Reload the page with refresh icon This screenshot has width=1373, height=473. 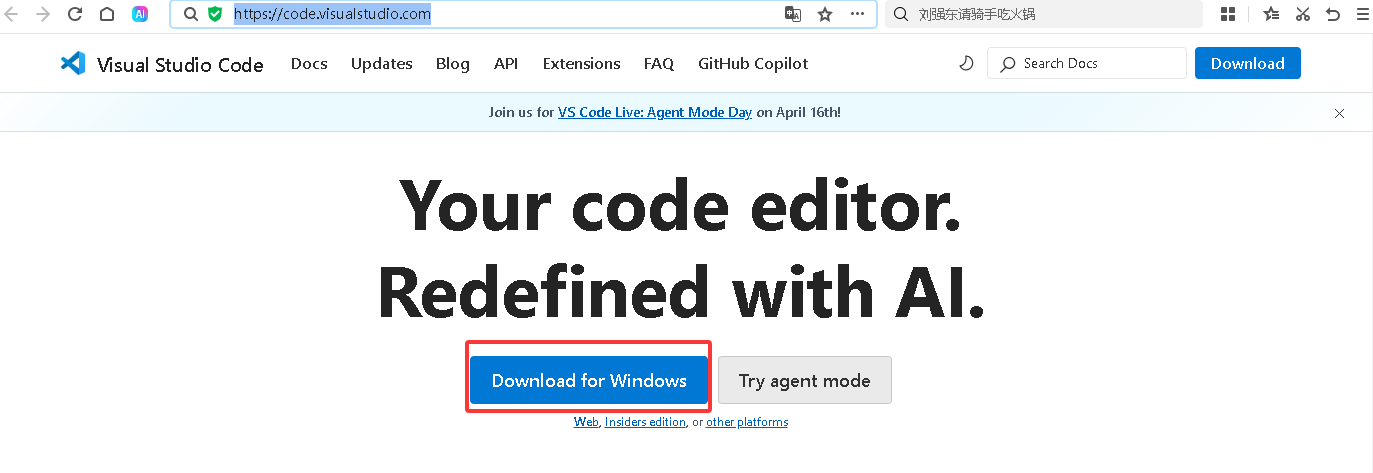click(x=75, y=14)
